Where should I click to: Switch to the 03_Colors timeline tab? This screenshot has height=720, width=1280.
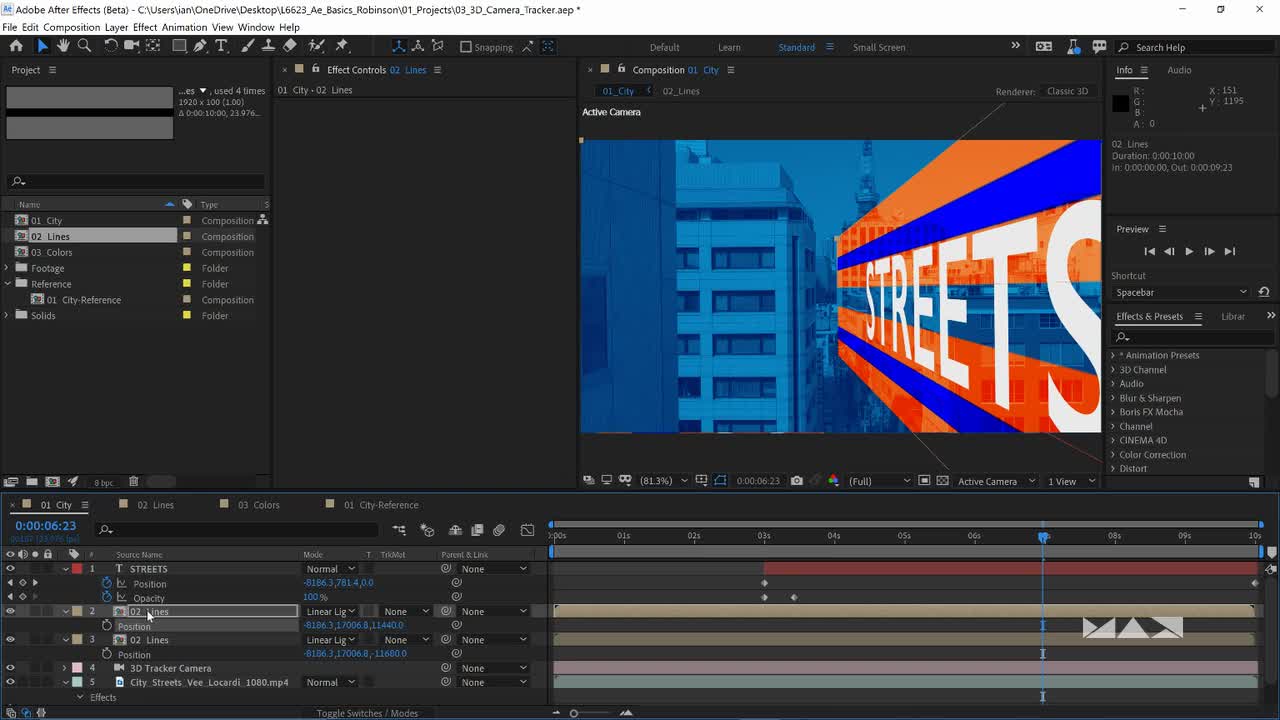(x=258, y=505)
